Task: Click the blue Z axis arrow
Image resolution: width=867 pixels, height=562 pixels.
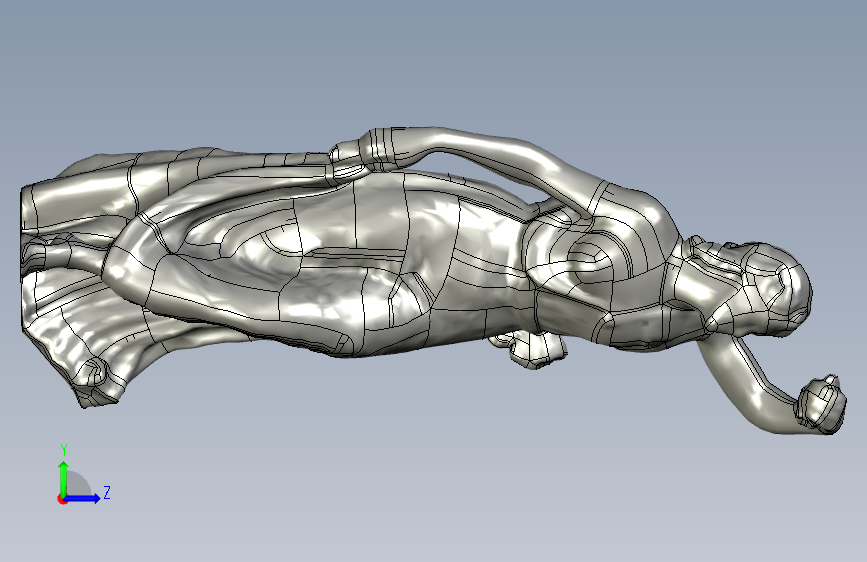Action: click(83, 498)
